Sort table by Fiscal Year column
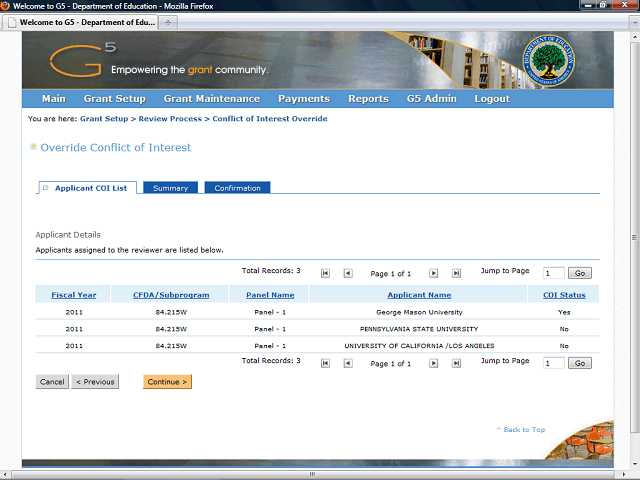Viewport: 640px width, 480px height. pos(73,295)
